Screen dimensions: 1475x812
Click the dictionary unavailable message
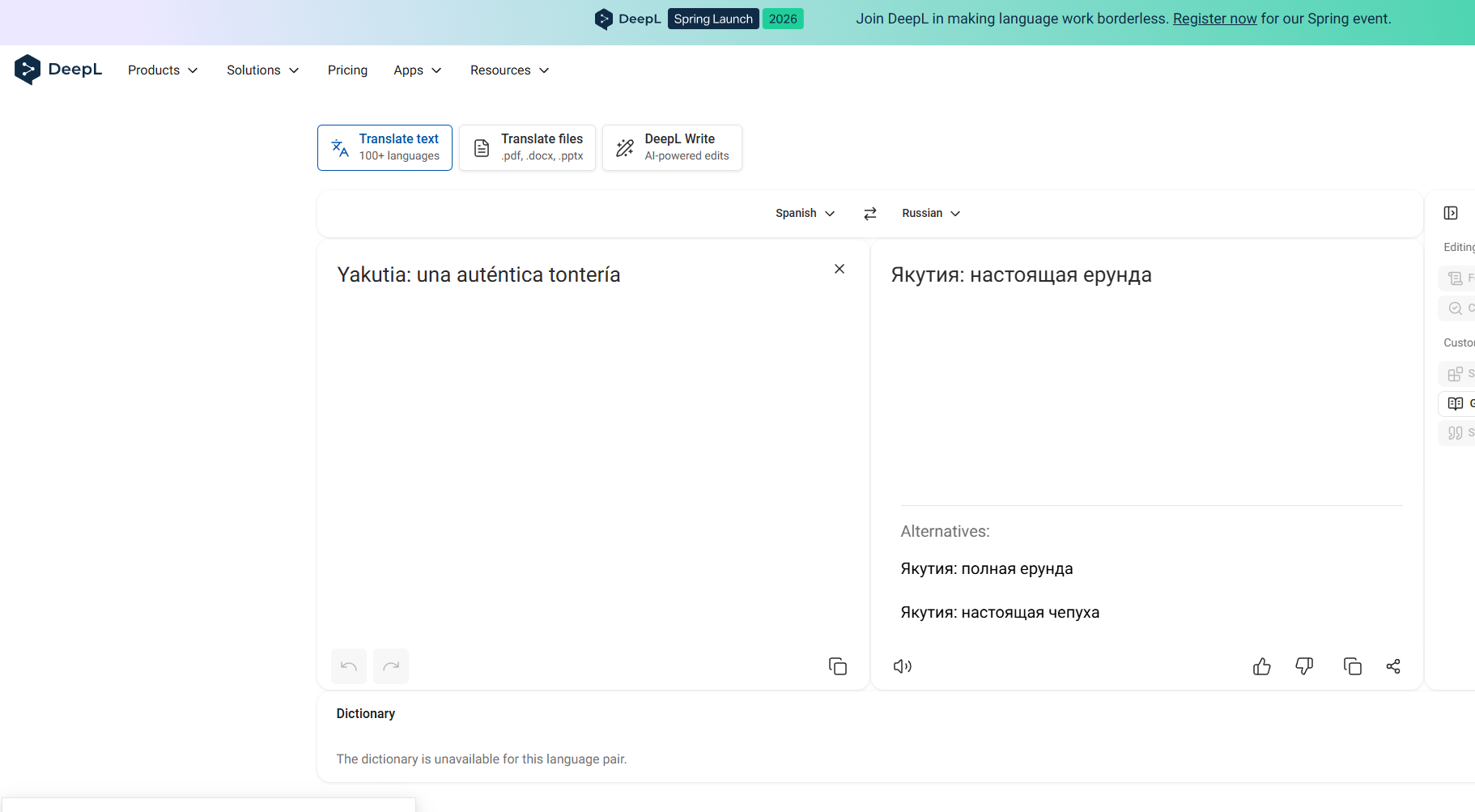(x=482, y=759)
